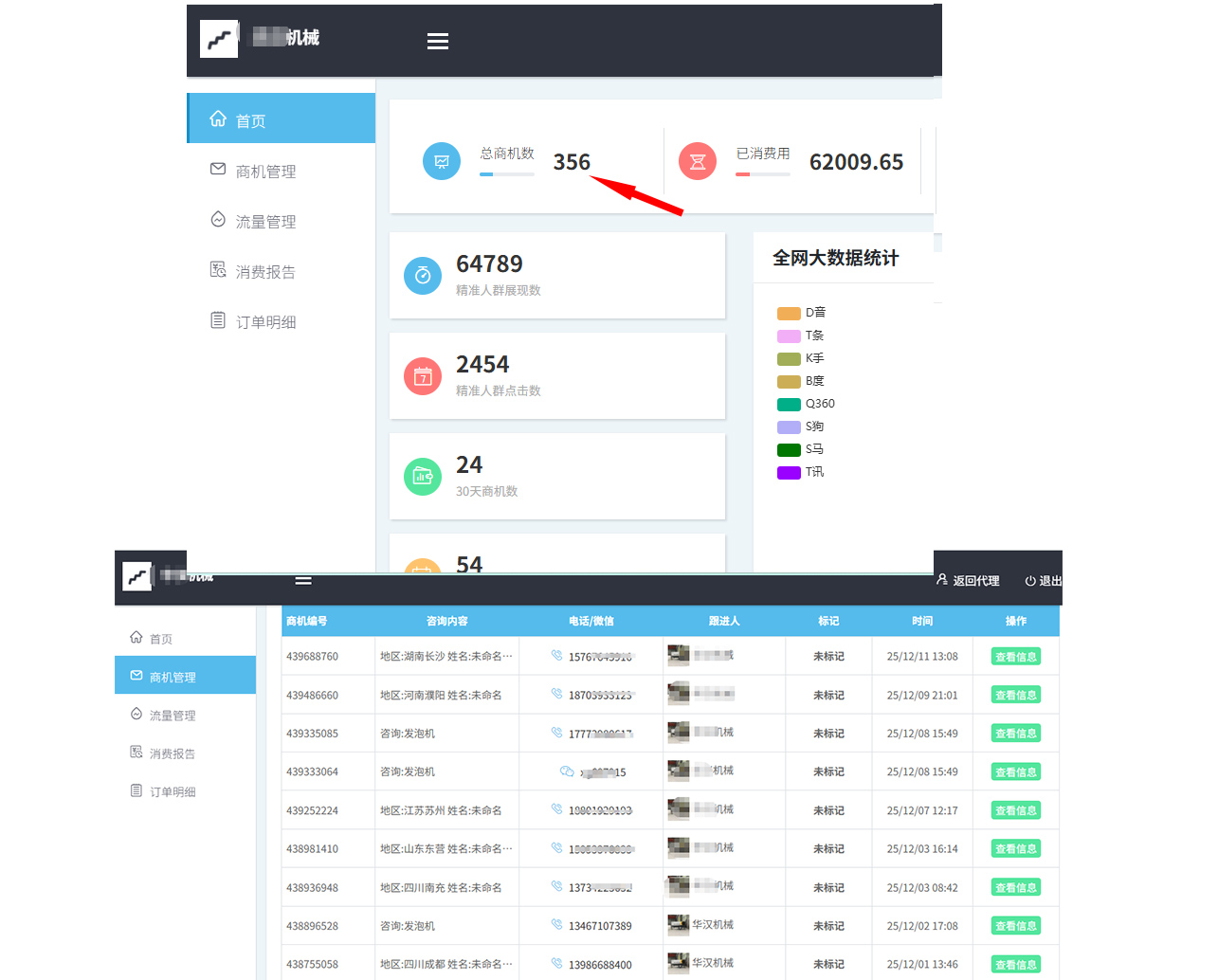Viewport: 1218px width, 980px height.
Task: Select 消费报告 in the upper sidebar
Action: point(265,272)
